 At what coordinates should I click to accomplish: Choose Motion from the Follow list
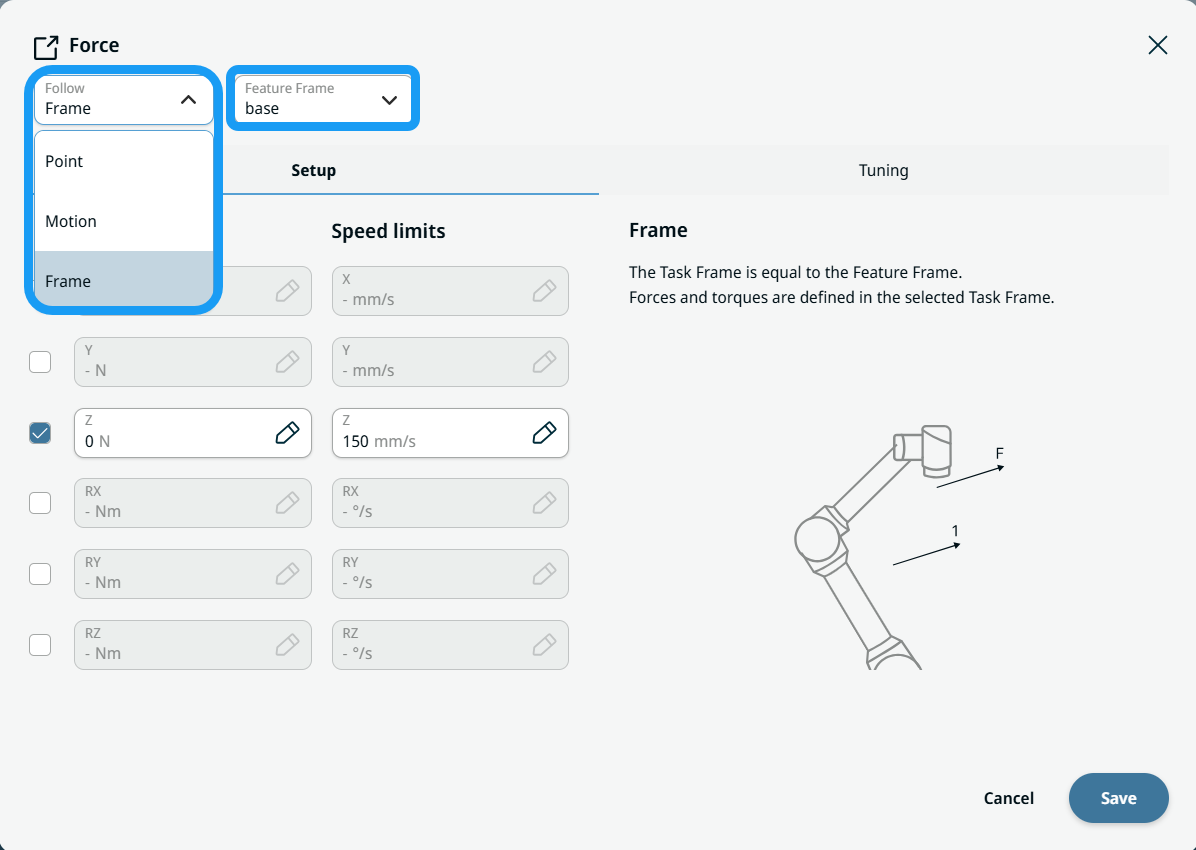coord(124,221)
